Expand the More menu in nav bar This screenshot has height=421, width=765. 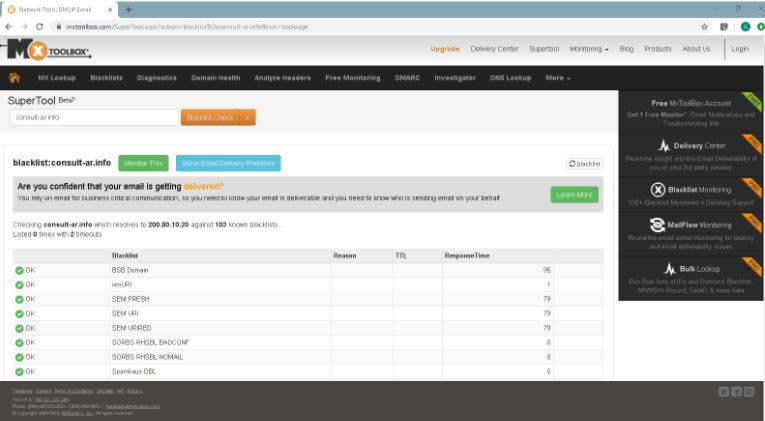click(x=558, y=78)
